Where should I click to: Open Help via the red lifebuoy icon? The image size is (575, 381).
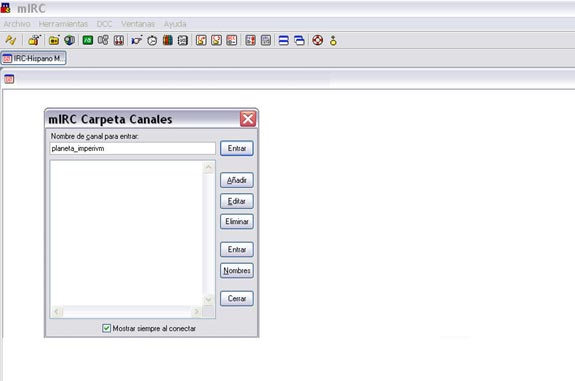(x=318, y=40)
